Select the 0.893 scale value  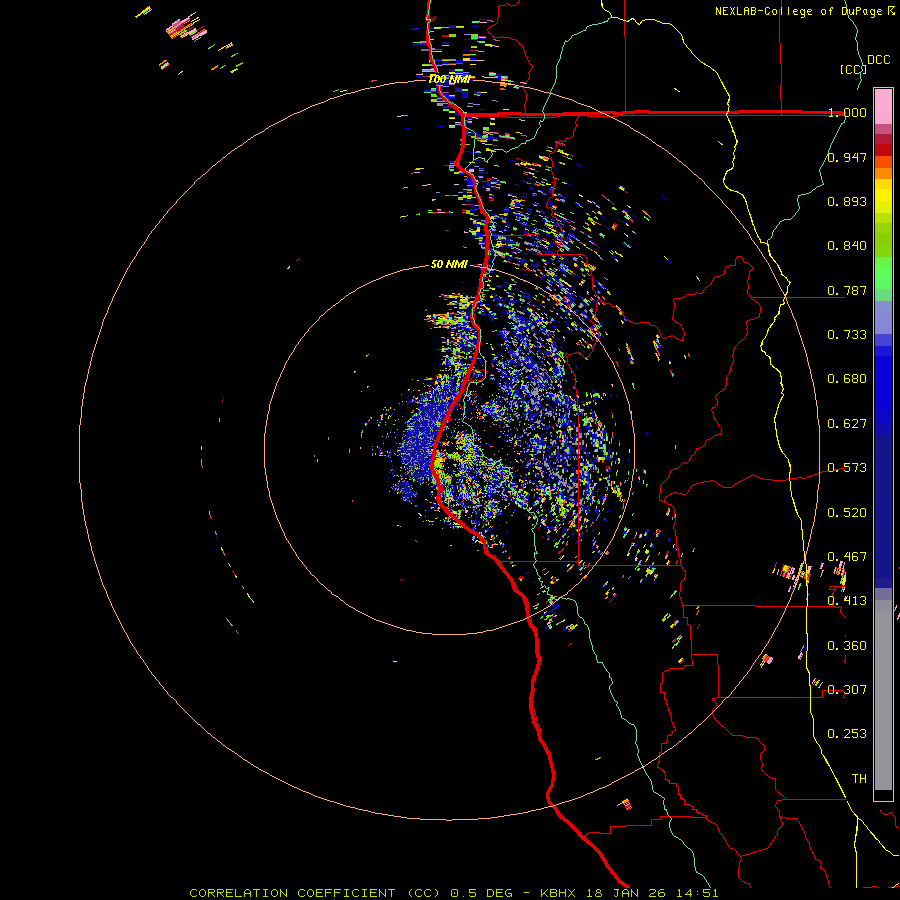click(x=847, y=201)
